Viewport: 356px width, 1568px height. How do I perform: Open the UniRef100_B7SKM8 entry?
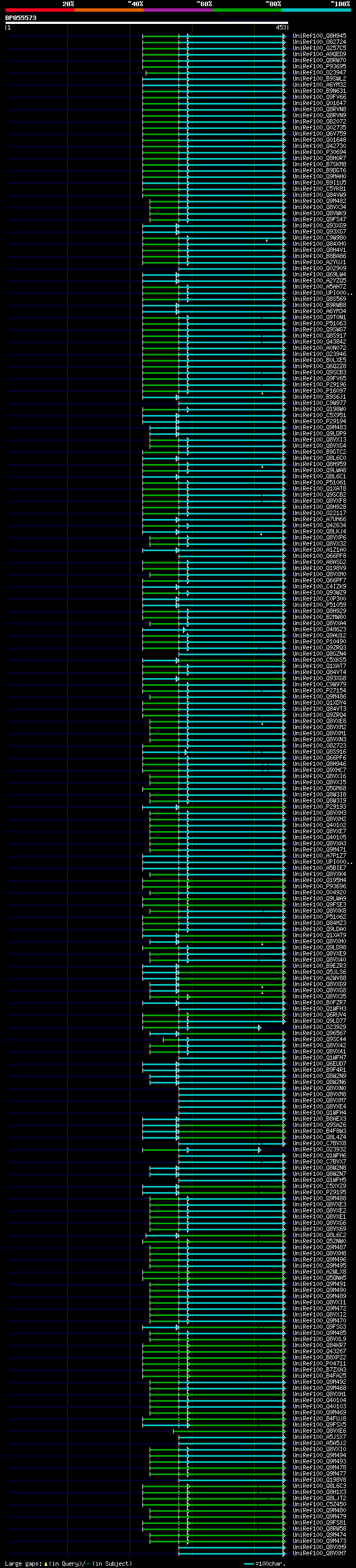(x=319, y=164)
